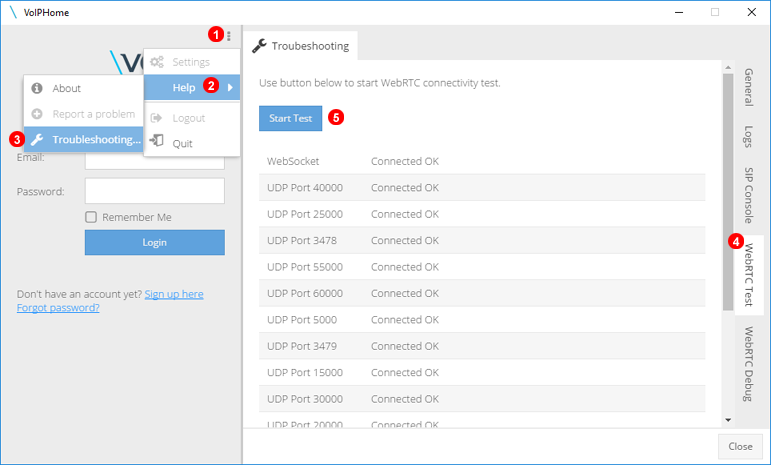The image size is (771, 465).
Task: Follow the Sign up here link
Action: tap(174, 294)
